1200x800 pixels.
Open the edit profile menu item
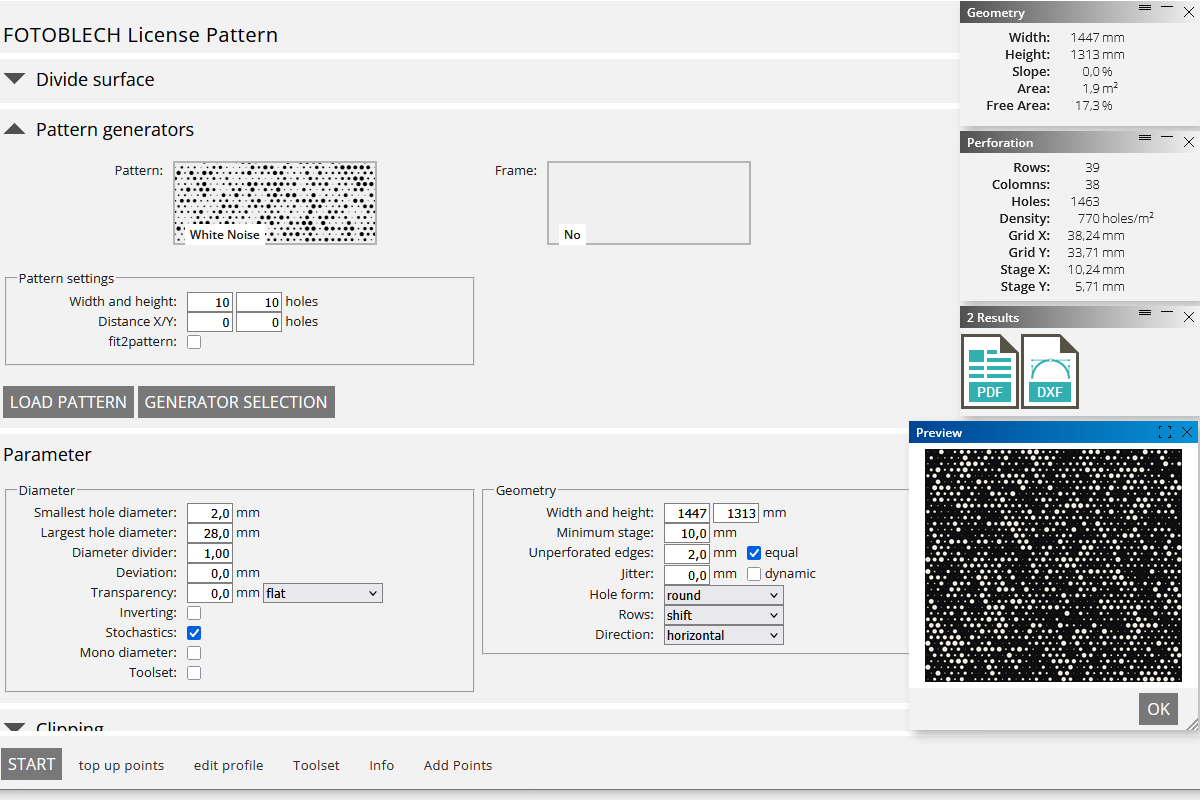point(228,765)
